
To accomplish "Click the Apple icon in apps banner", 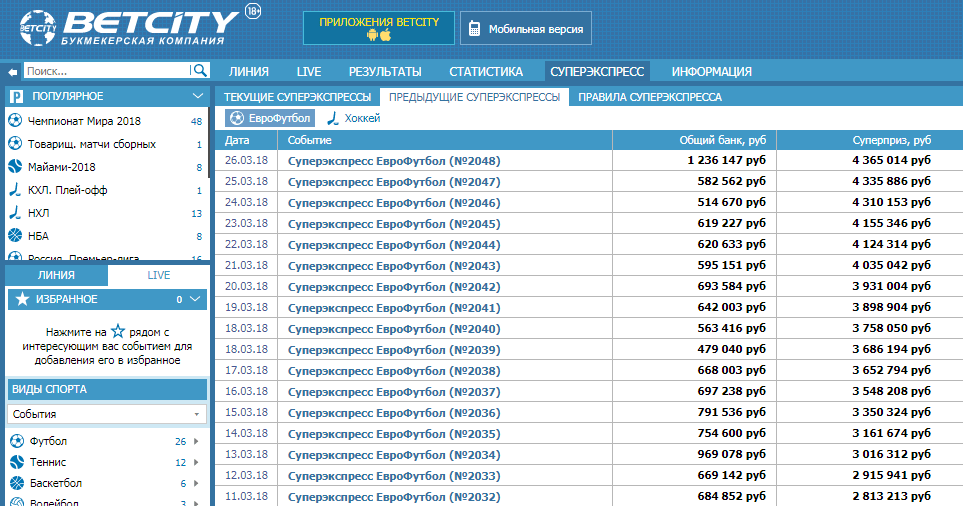I will [x=386, y=35].
